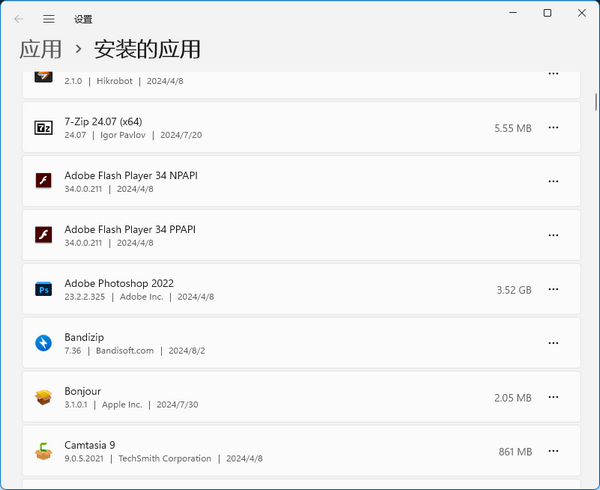Click the Camtasia 9 installer icon
This screenshot has height=490, width=600.
44,451
